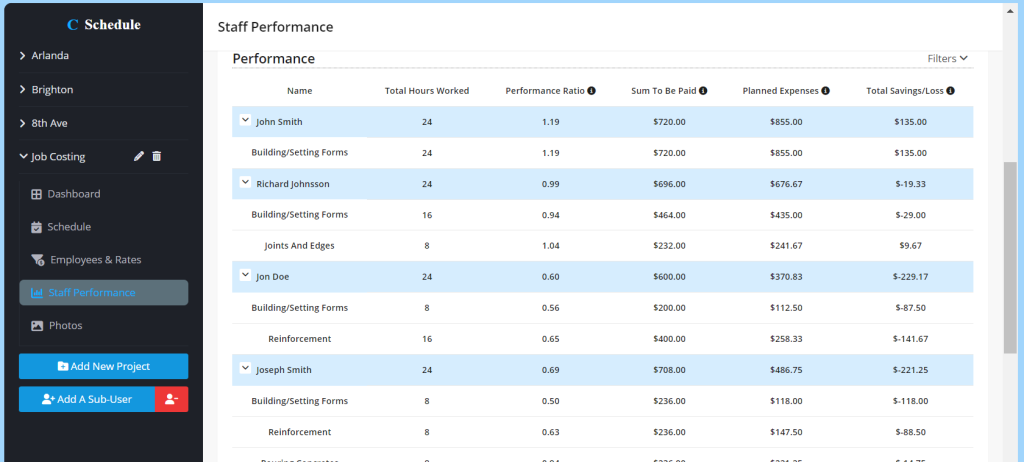Collapse the John Smith row
Screen dimensions: 1024x462
[x=245, y=120]
